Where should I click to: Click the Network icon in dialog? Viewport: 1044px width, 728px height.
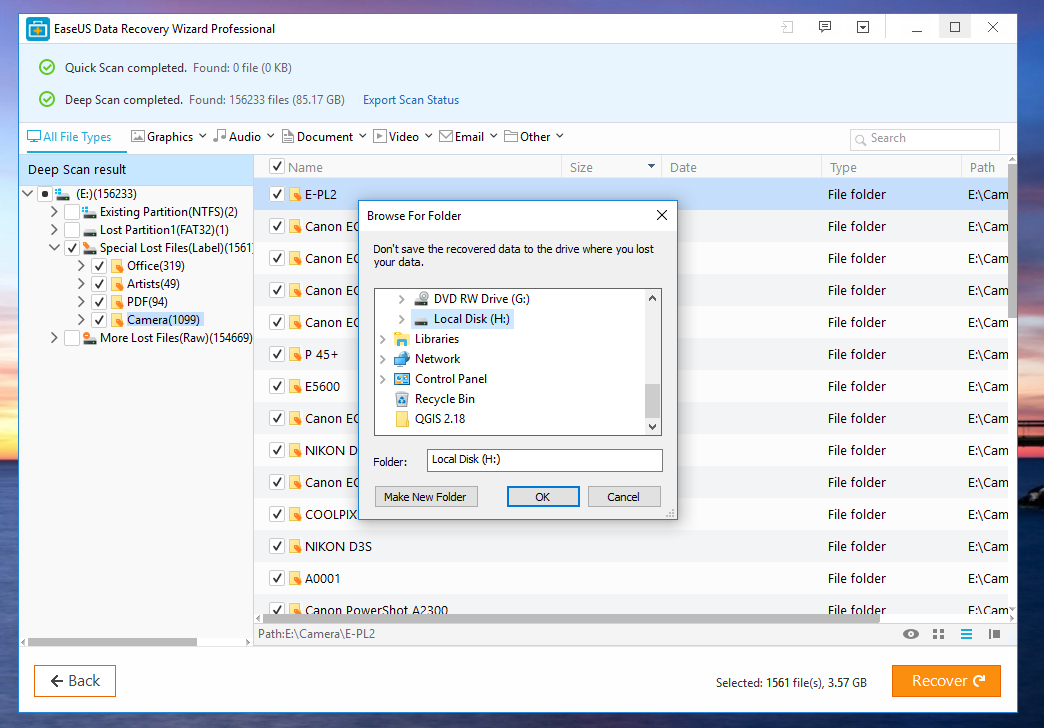[x=401, y=359]
